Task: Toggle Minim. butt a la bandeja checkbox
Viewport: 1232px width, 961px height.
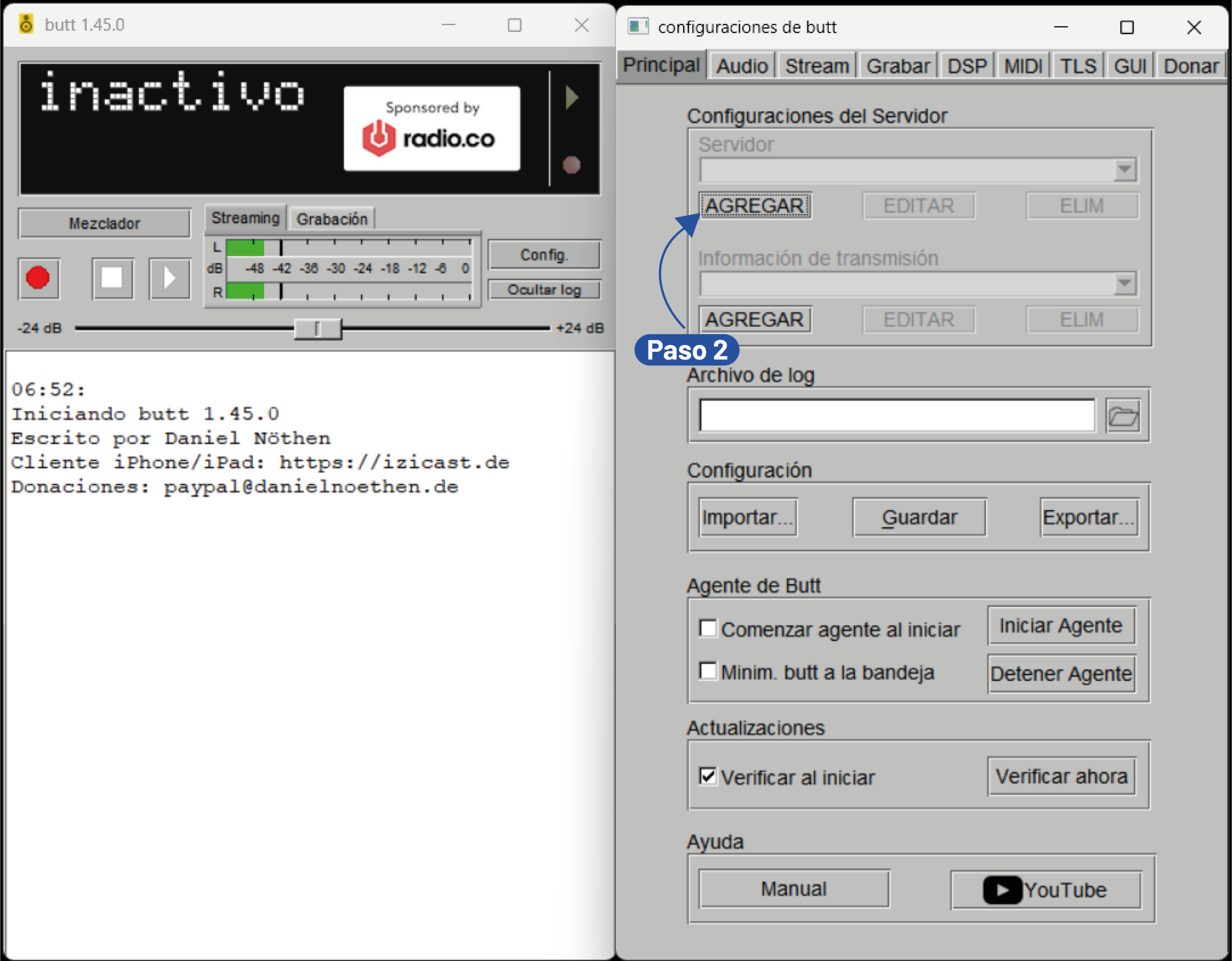Action: (x=707, y=671)
